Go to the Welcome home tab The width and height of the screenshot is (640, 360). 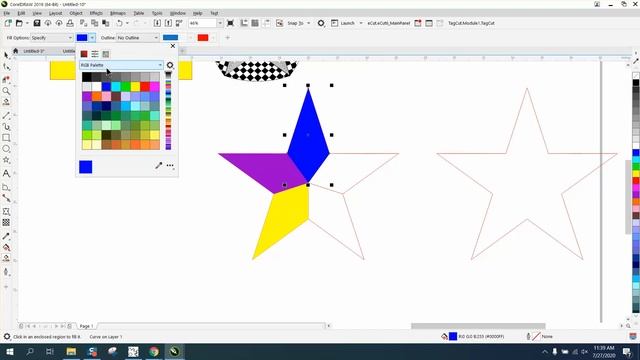pyautogui.click(x=16, y=51)
